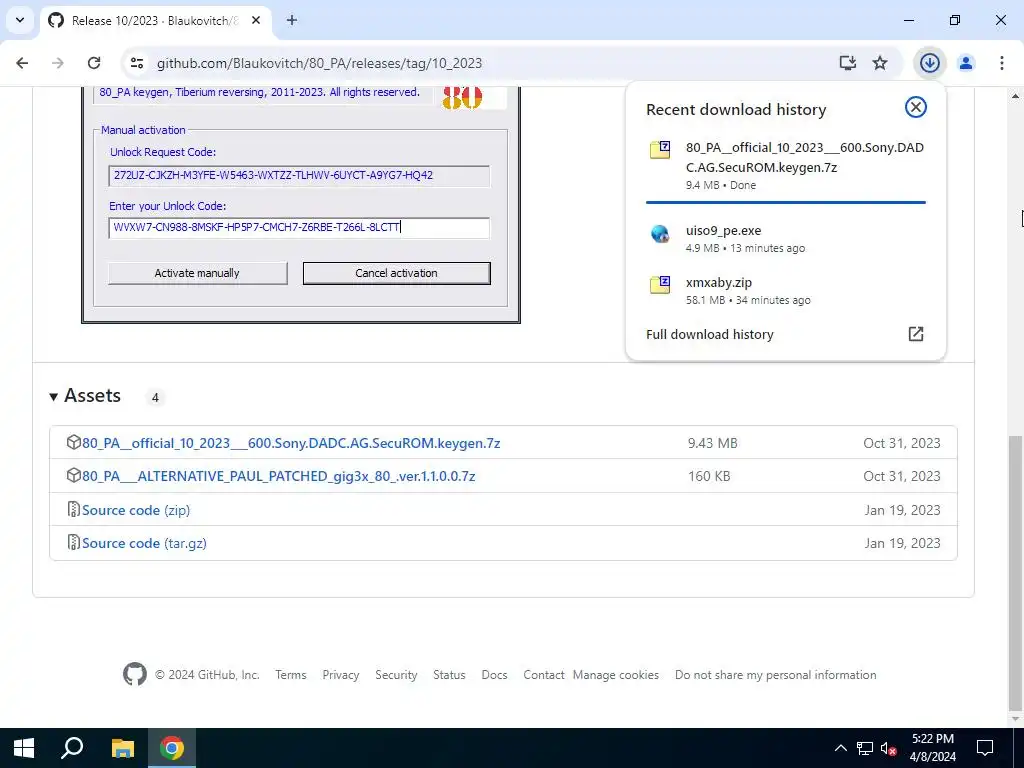Click package icon beside official keygen asset
Screen dimensions: 1024x768
click(74, 442)
